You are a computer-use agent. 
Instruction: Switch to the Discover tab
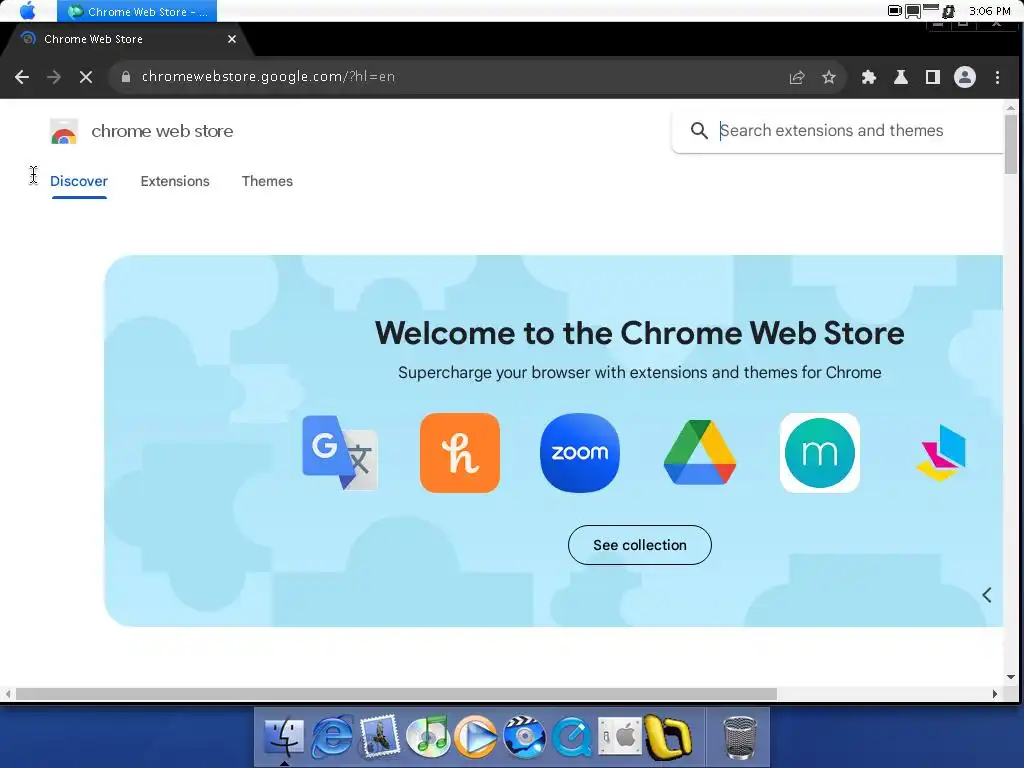(x=79, y=182)
